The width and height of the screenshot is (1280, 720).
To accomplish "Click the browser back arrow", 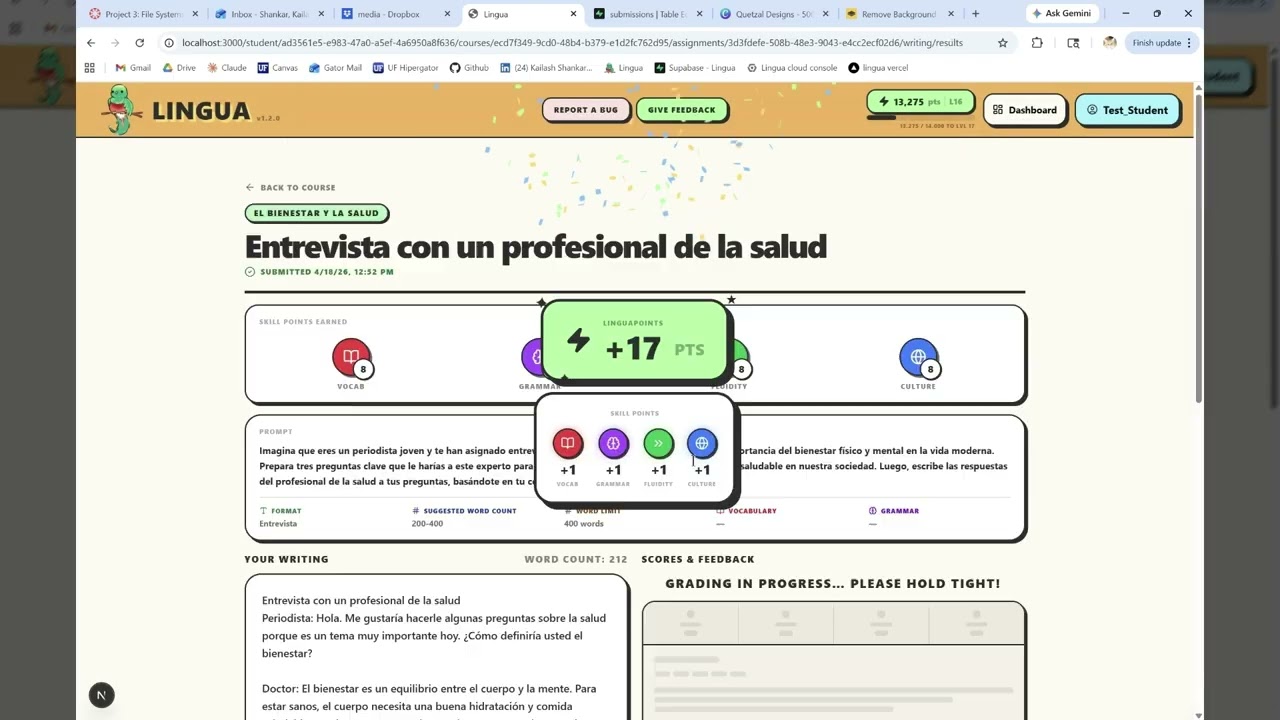I will pos(91,43).
